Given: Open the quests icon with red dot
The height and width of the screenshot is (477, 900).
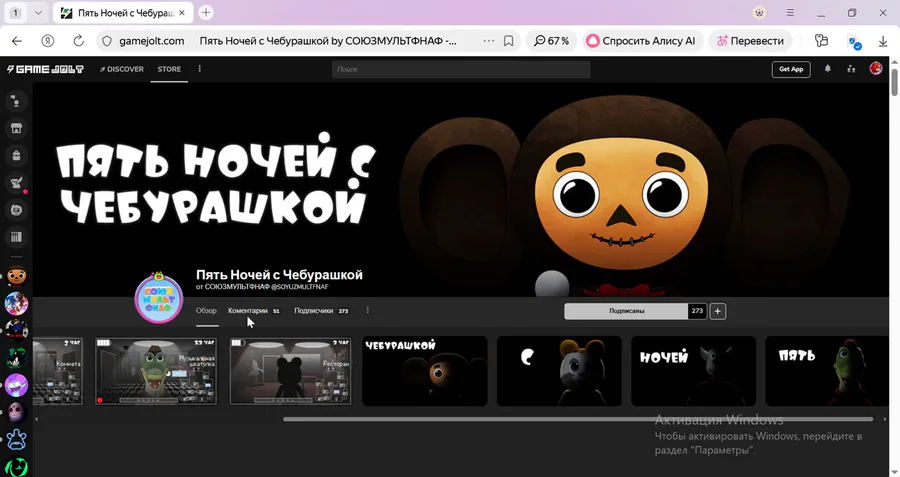Looking at the screenshot, I should click(16, 183).
